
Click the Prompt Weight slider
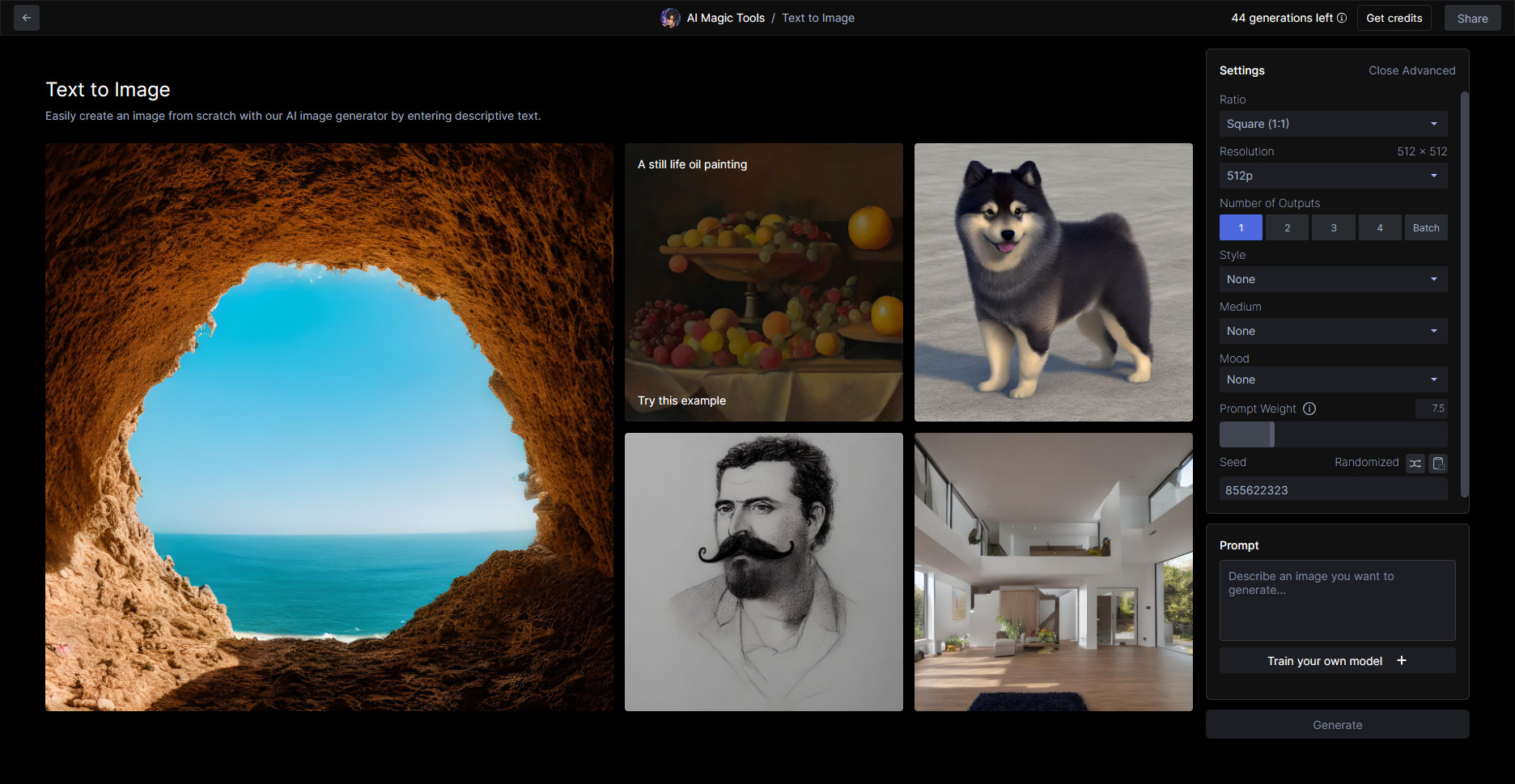tap(1333, 434)
